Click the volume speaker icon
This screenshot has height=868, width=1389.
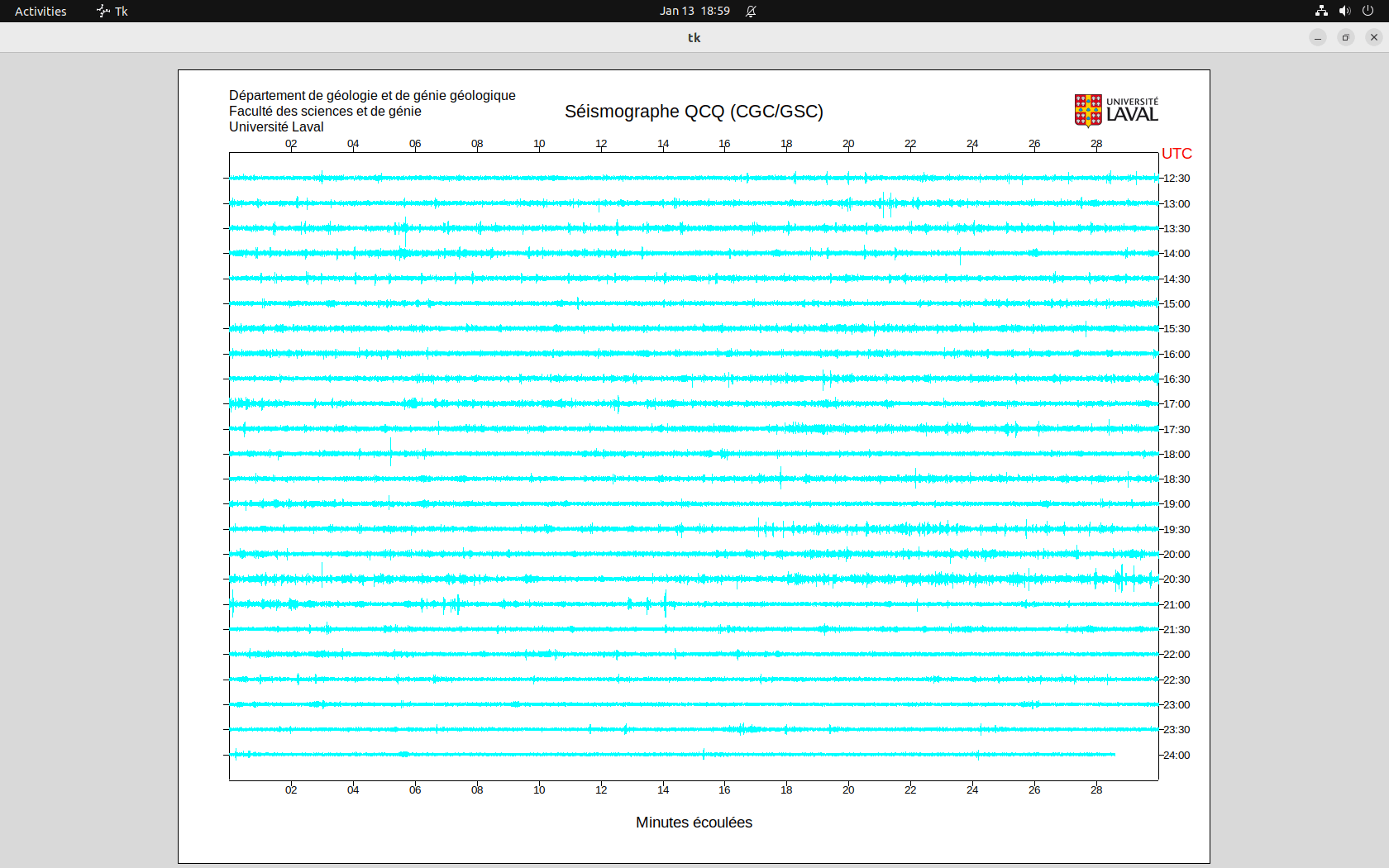click(1344, 11)
